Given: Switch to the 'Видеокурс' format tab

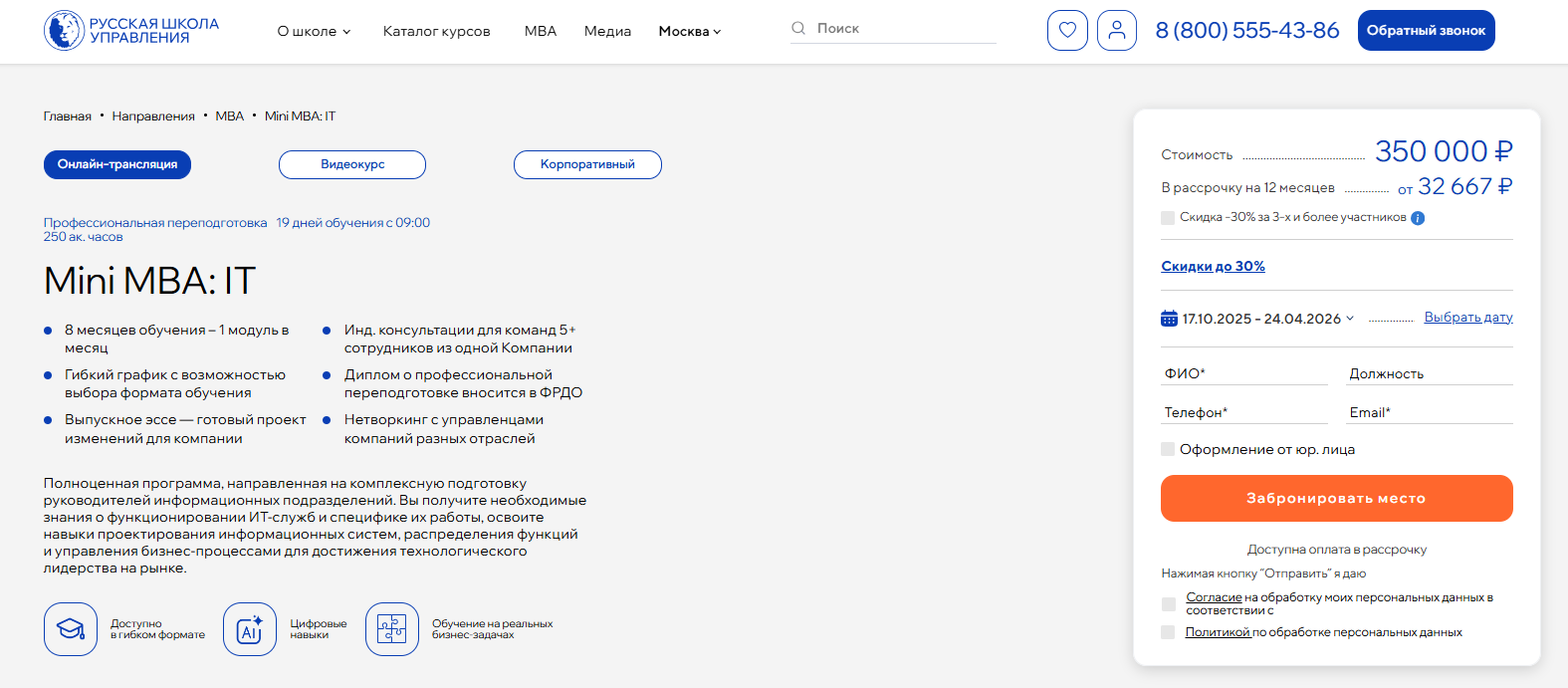Looking at the screenshot, I should point(352,164).
